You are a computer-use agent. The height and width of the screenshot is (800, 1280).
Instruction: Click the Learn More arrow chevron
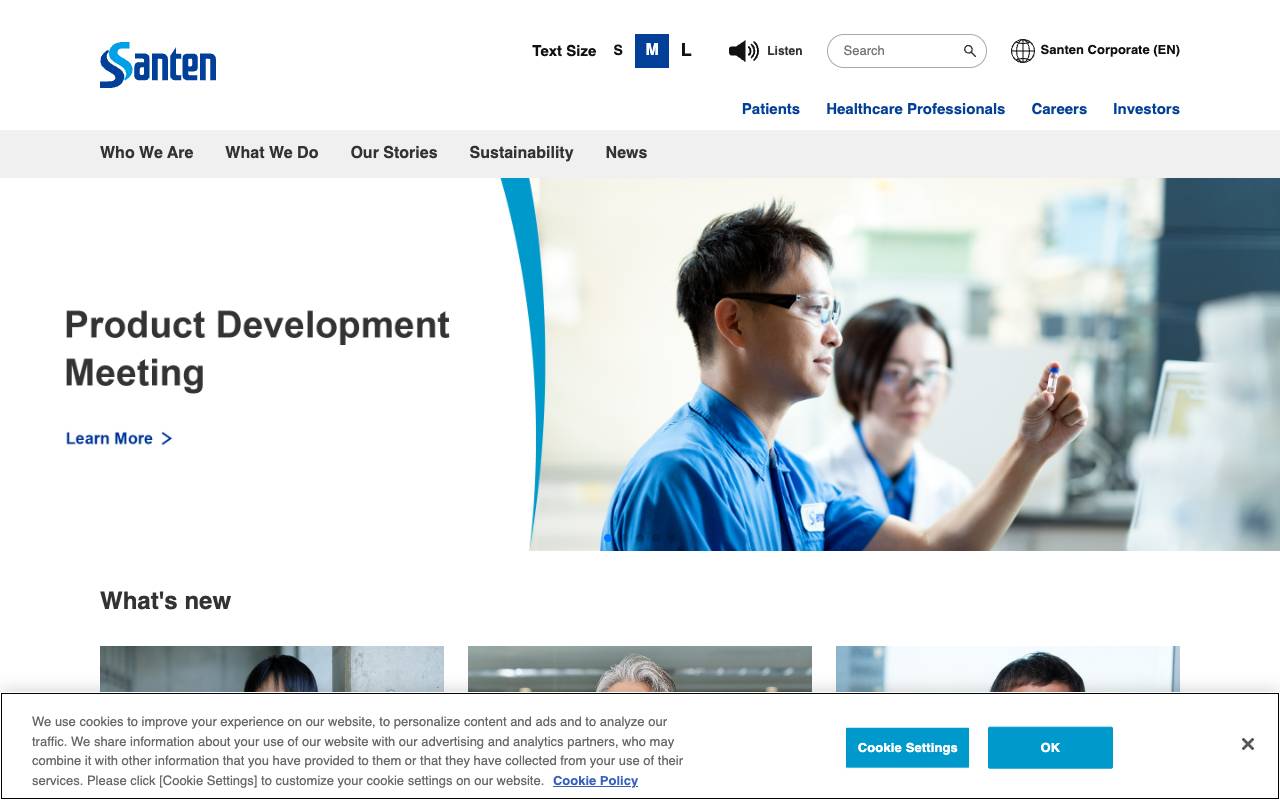[x=168, y=438]
